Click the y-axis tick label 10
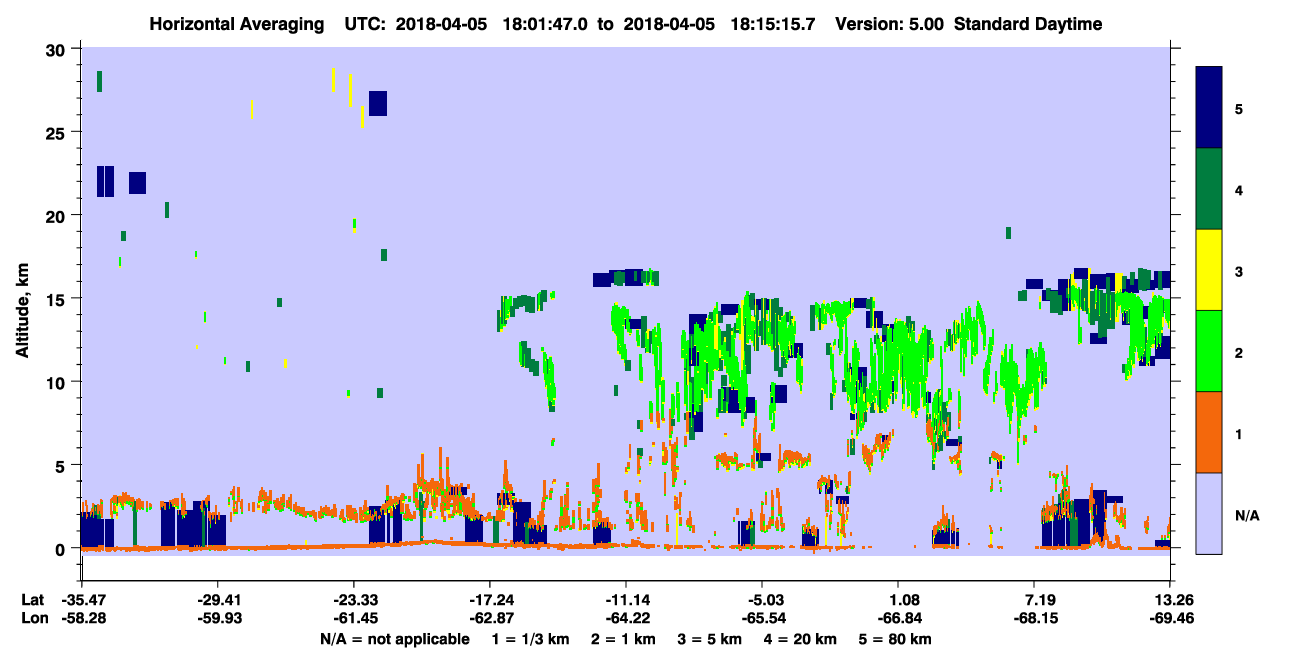This screenshot has height=667, width=1300. pos(58,382)
